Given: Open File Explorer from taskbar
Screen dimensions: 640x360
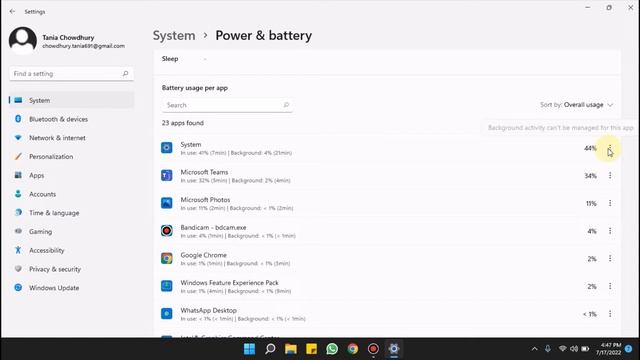Looking at the screenshot, I should pyautogui.click(x=291, y=349).
